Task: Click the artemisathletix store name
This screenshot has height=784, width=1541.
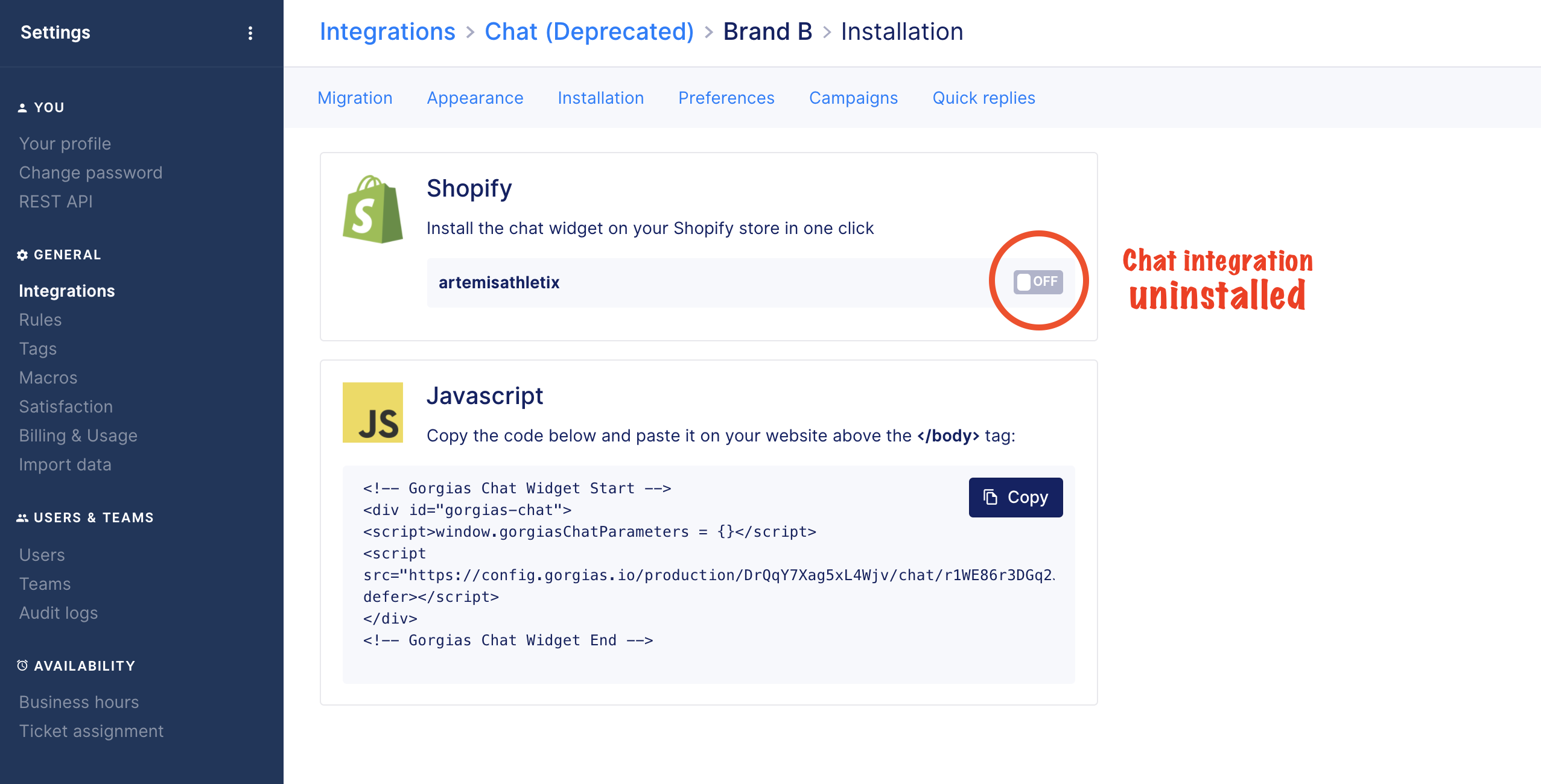Action: tap(499, 282)
